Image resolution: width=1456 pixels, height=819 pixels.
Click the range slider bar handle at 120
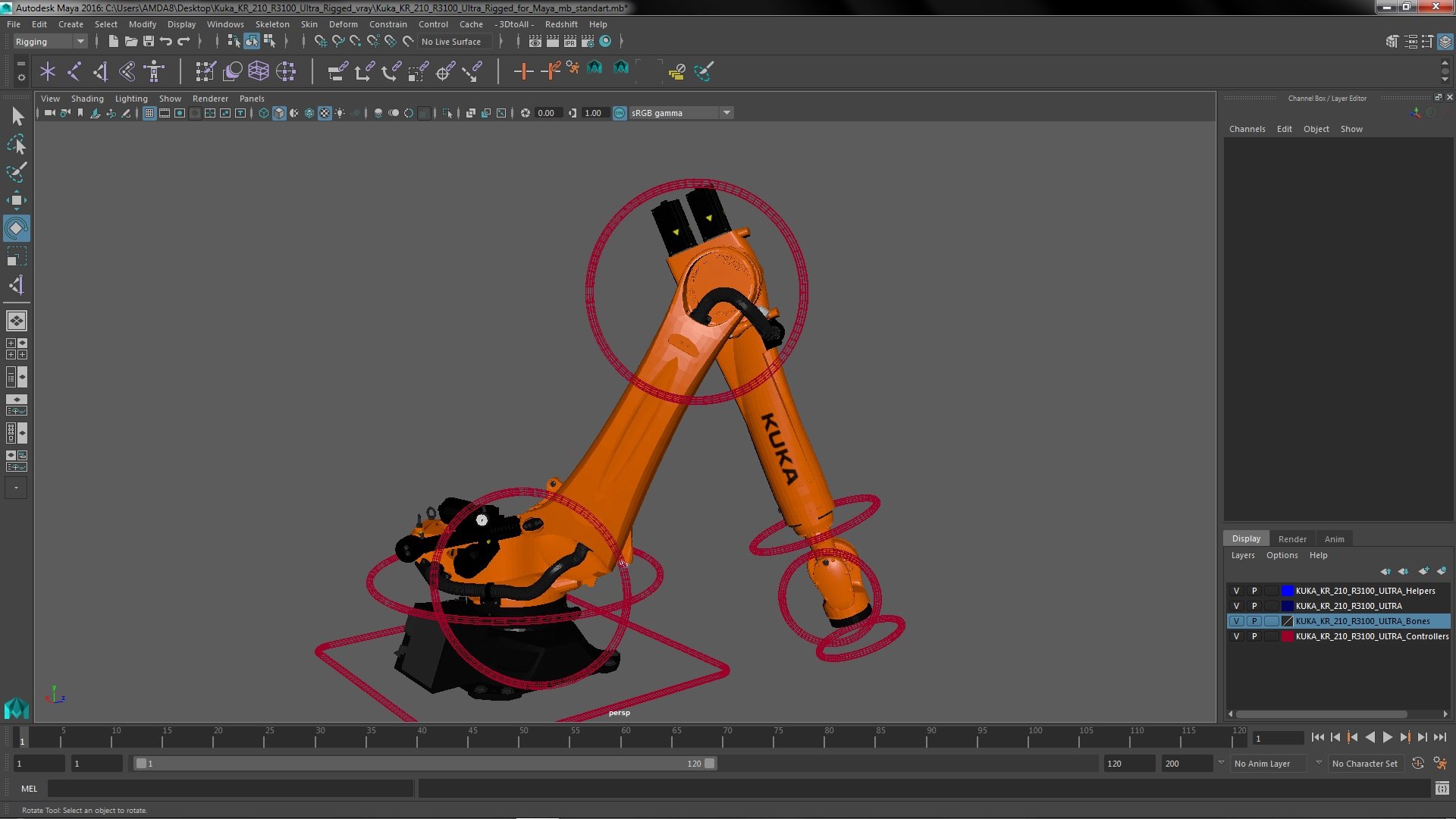click(710, 764)
